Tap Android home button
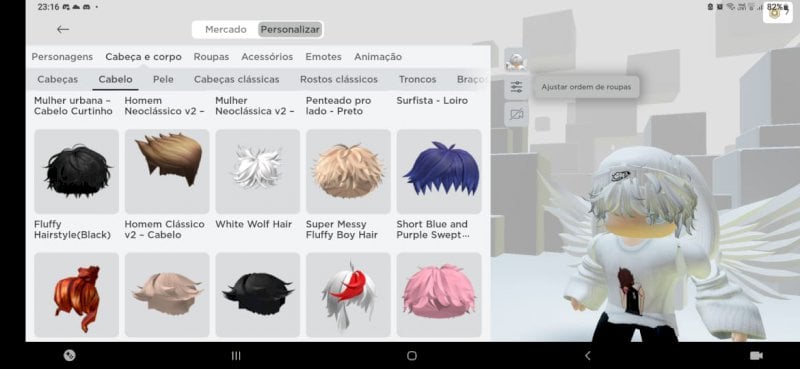The height and width of the screenshot is (369, 800). (x=412, y=356)
